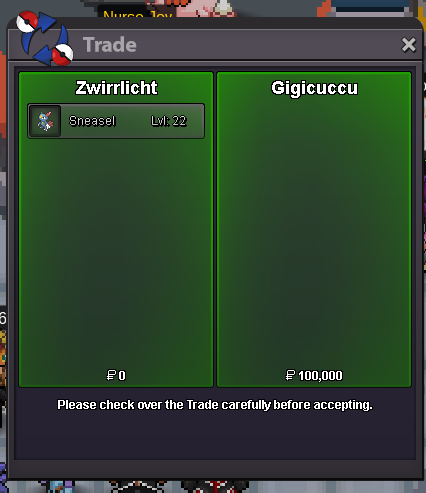Click empty area of Gigicuccu's offer panel
This screenshot has width=426, height=493.
point(314,233)
